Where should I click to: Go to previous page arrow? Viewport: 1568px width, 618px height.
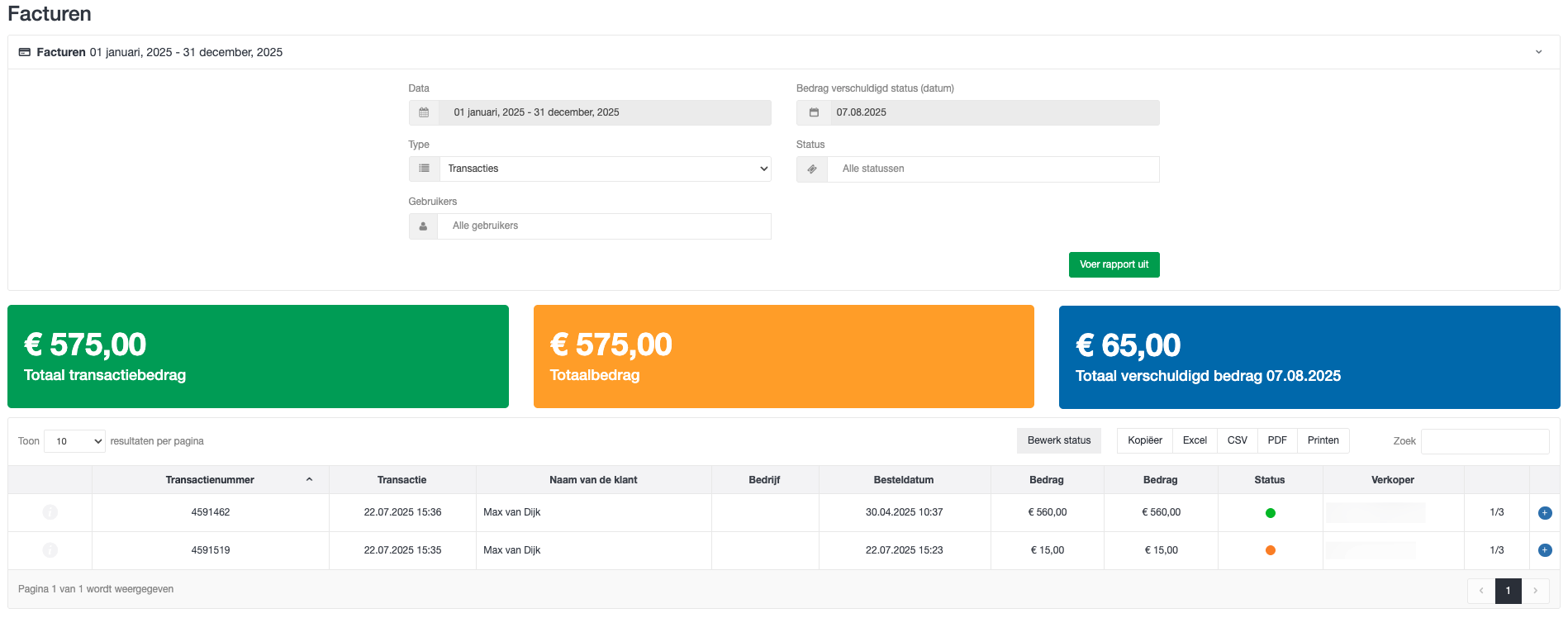[x=1481, y=591]
